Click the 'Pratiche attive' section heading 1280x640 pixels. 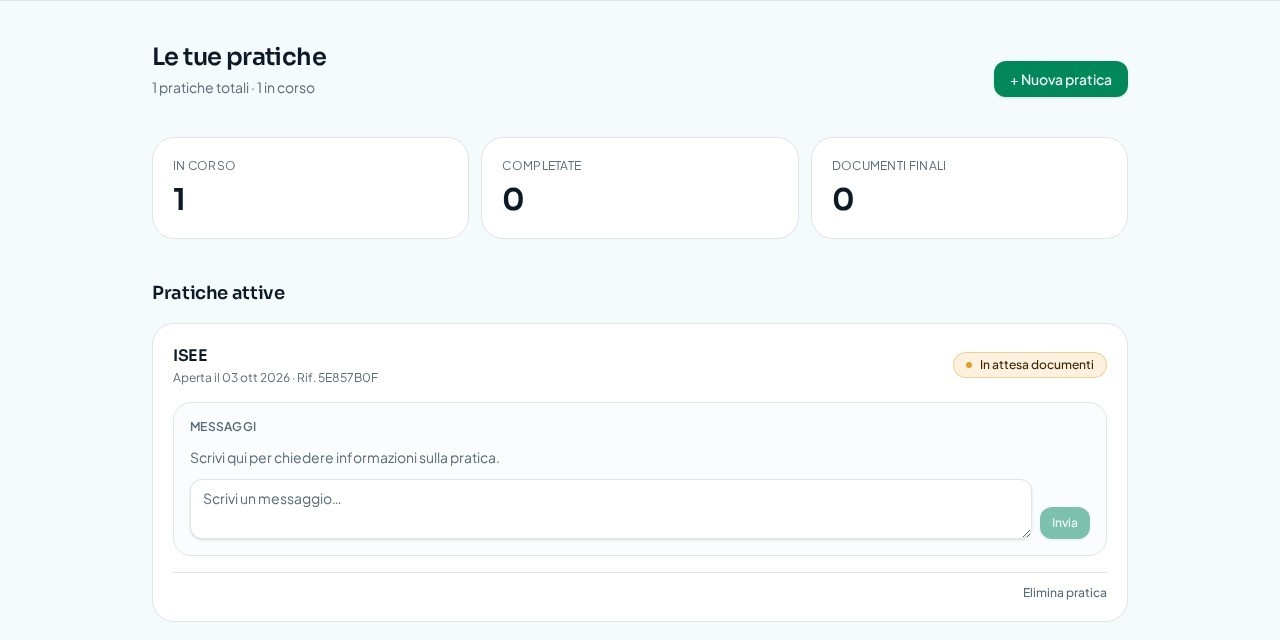(218, 293)
